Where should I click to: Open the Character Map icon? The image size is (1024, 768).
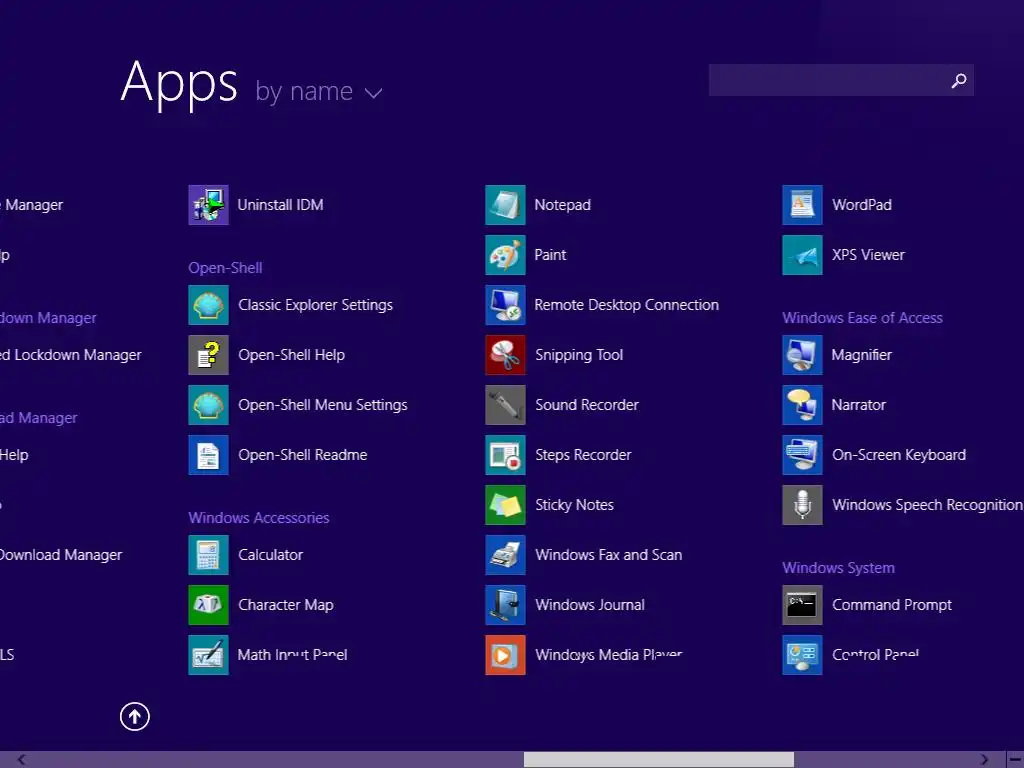(208, 605)
